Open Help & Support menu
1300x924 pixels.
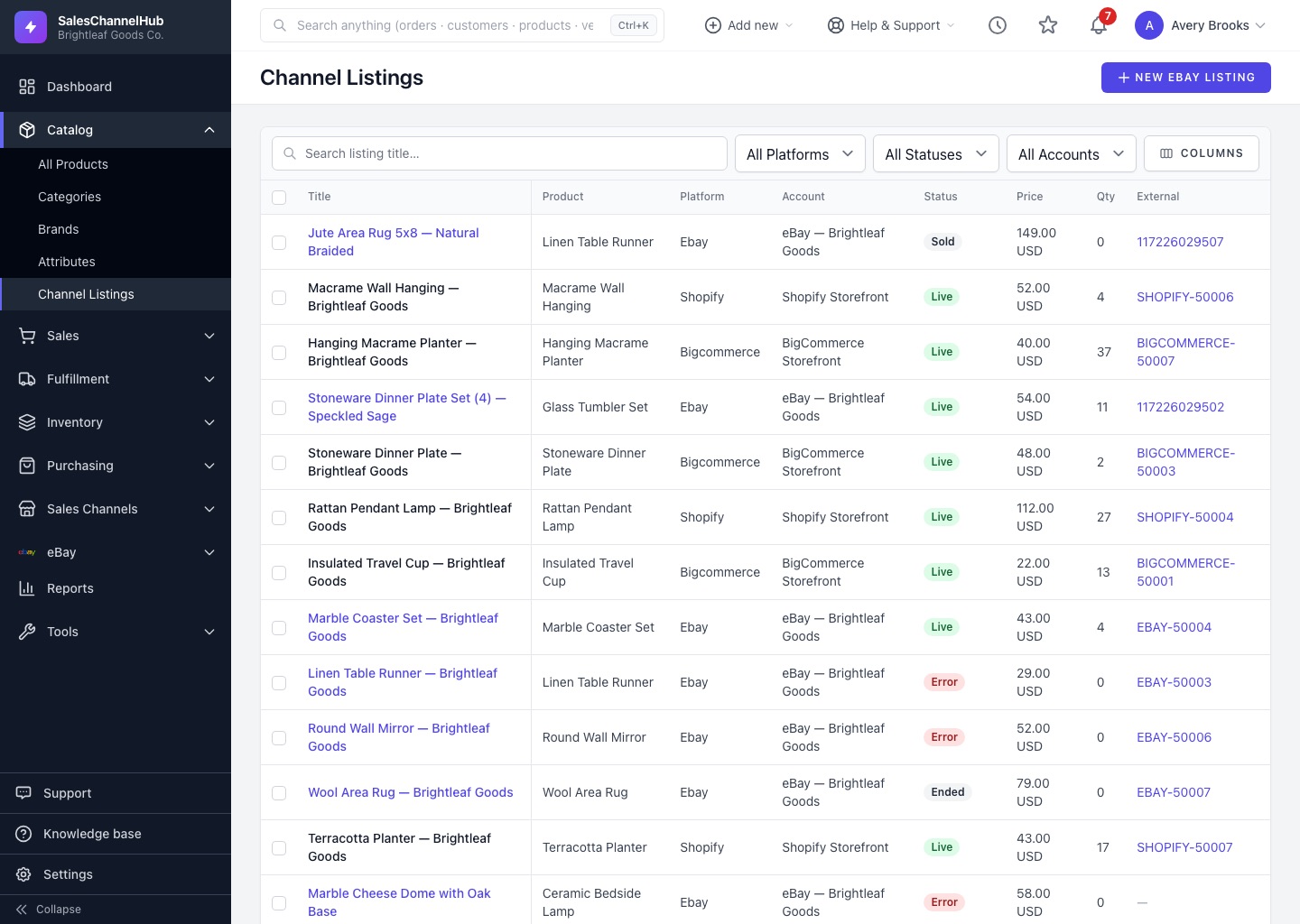click(x=891, y=25)
